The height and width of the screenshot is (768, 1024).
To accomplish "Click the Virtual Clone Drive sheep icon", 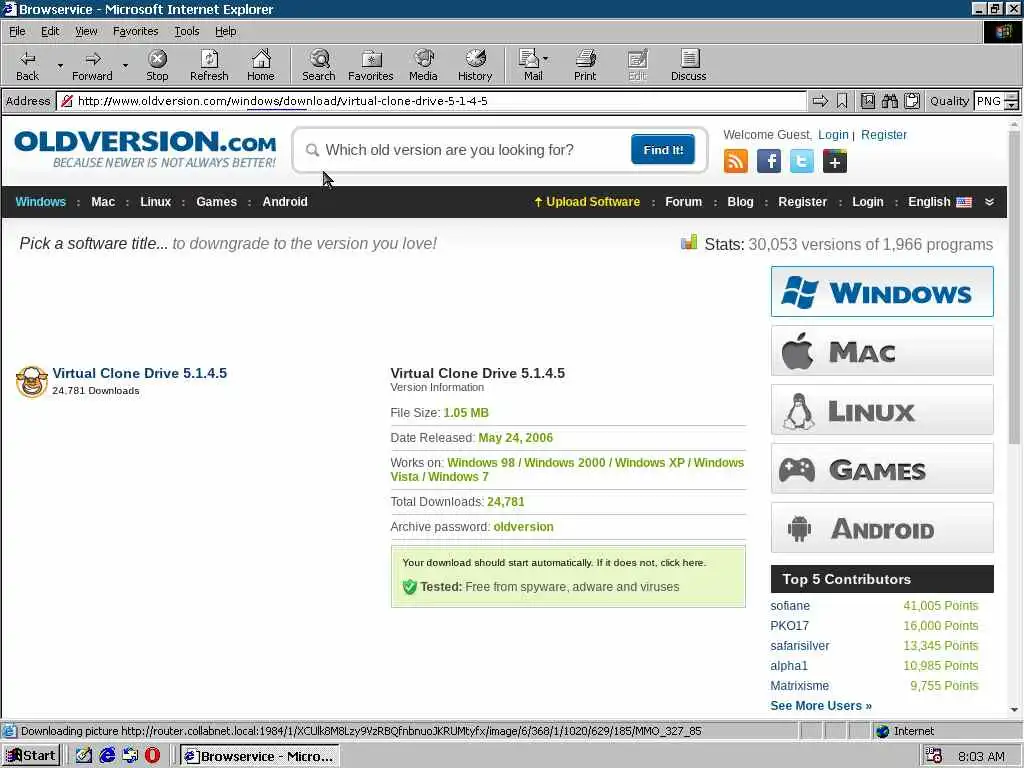I will [31, 381].
